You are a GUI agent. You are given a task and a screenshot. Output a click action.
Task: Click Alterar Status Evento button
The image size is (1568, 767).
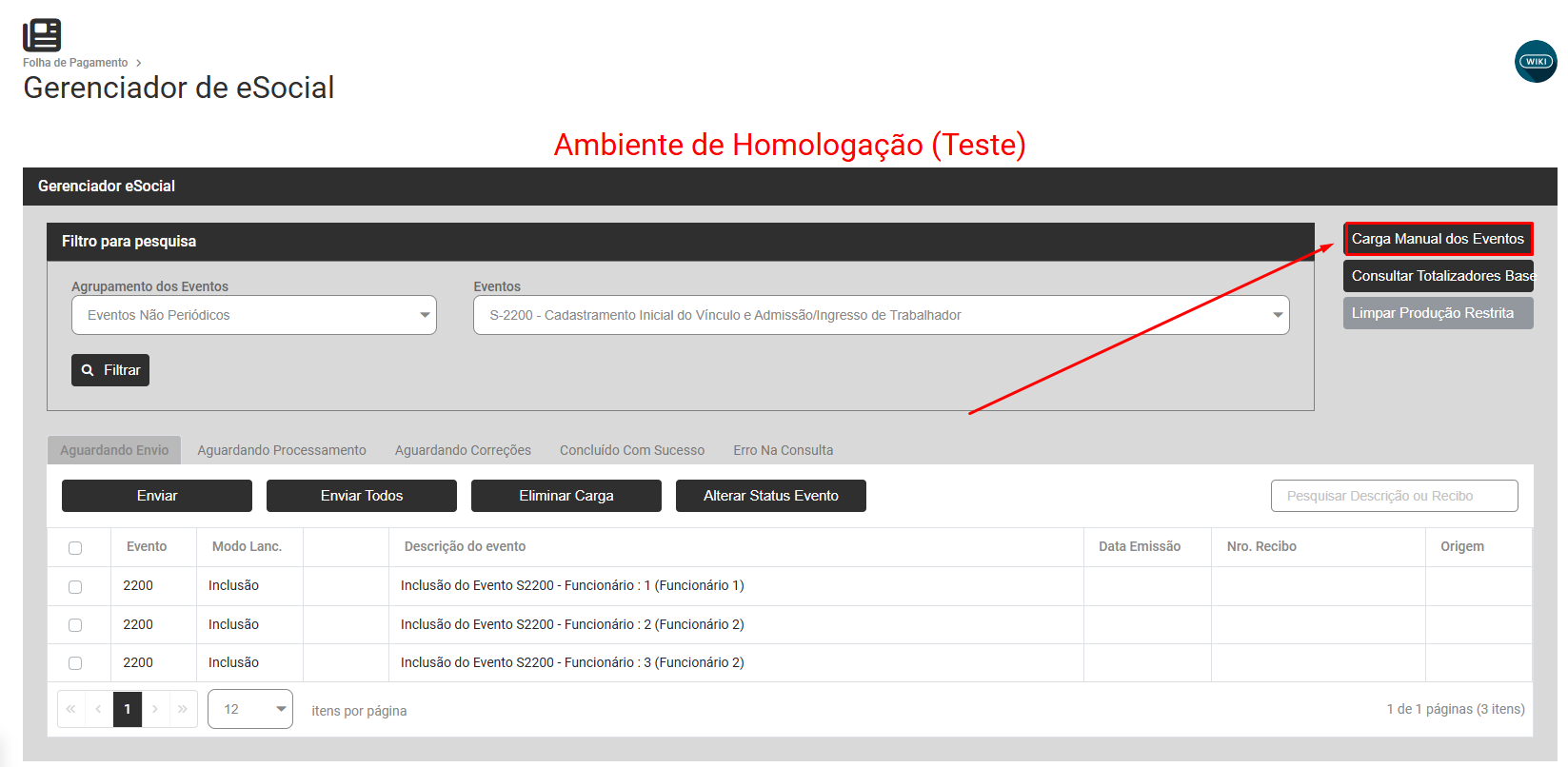click(771, 496)
